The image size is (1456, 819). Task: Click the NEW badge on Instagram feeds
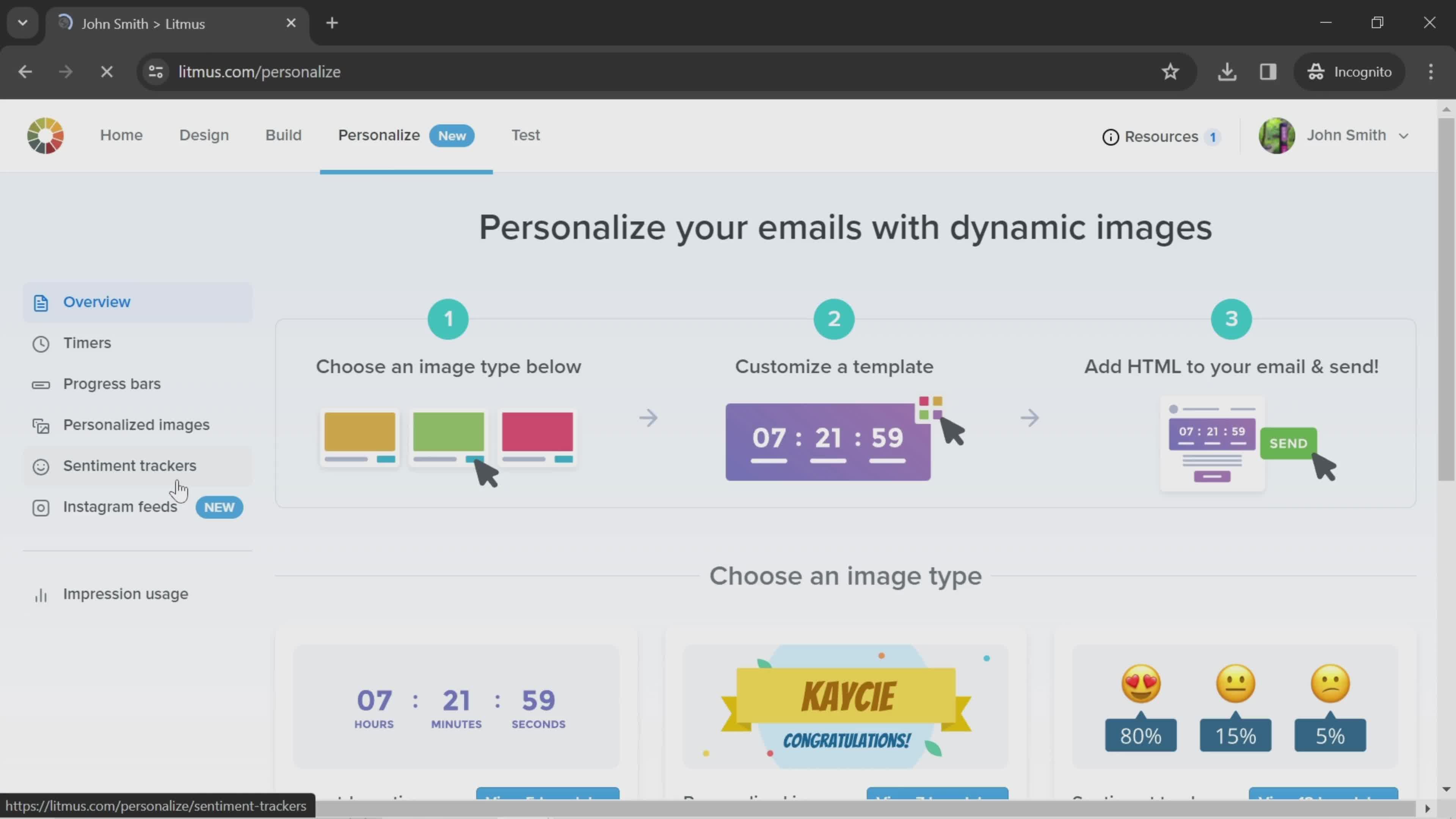tap(219, 507)
